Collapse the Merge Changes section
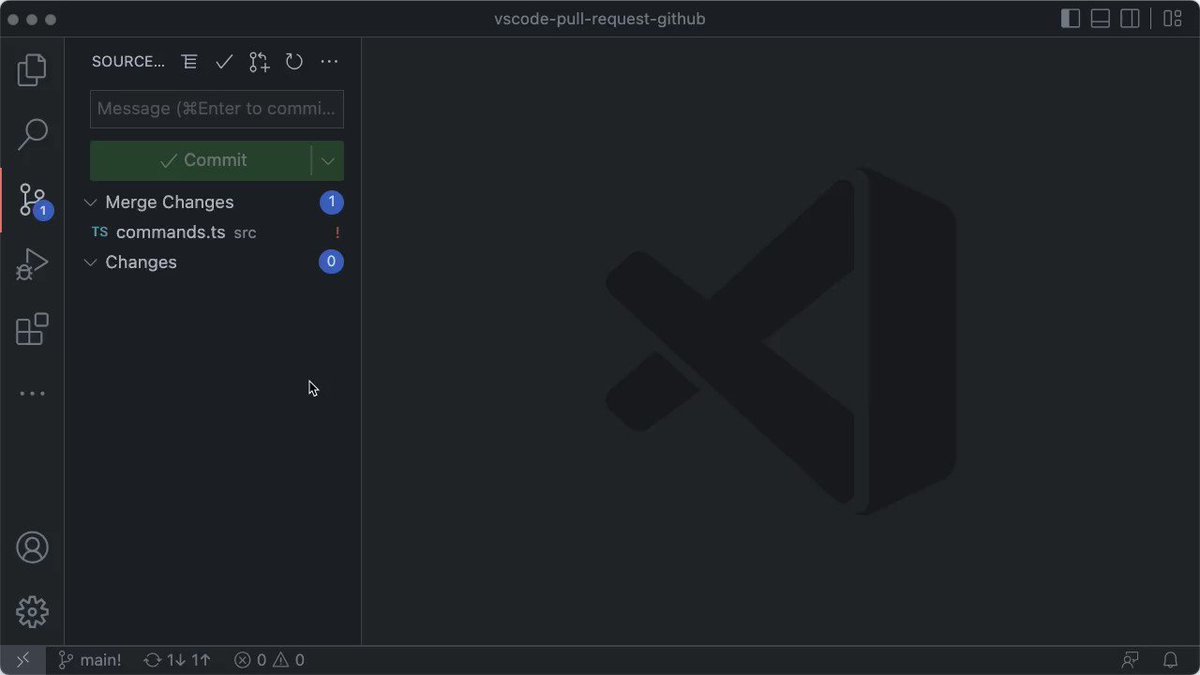The image size is (1200, 675). 90,202
